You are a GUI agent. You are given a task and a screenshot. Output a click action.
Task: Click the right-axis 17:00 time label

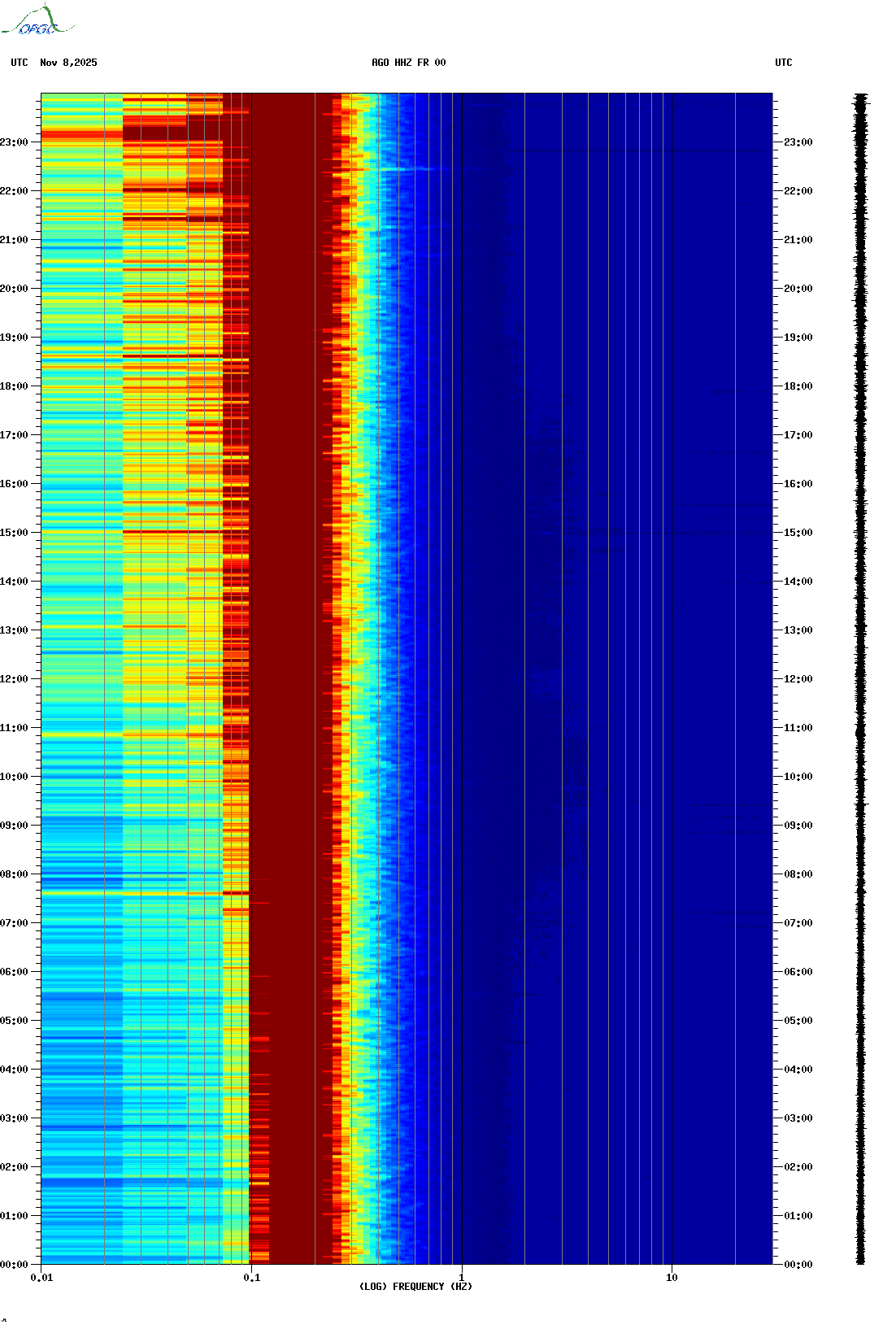[x=798, y=435]
